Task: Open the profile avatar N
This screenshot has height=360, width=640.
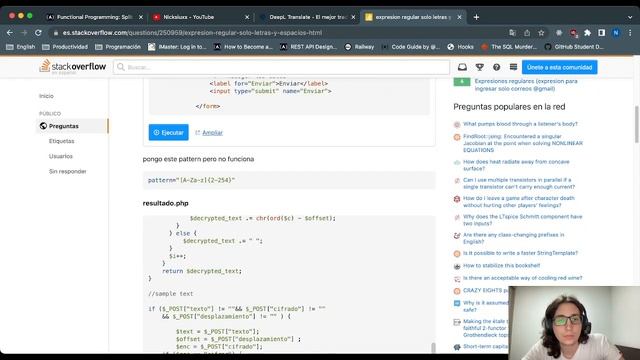Action: [x=616, y=33]
